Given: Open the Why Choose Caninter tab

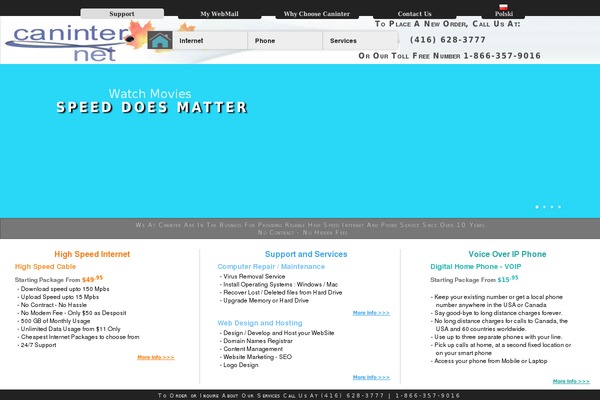Looking at the screenshot, I should click(317, 14).
